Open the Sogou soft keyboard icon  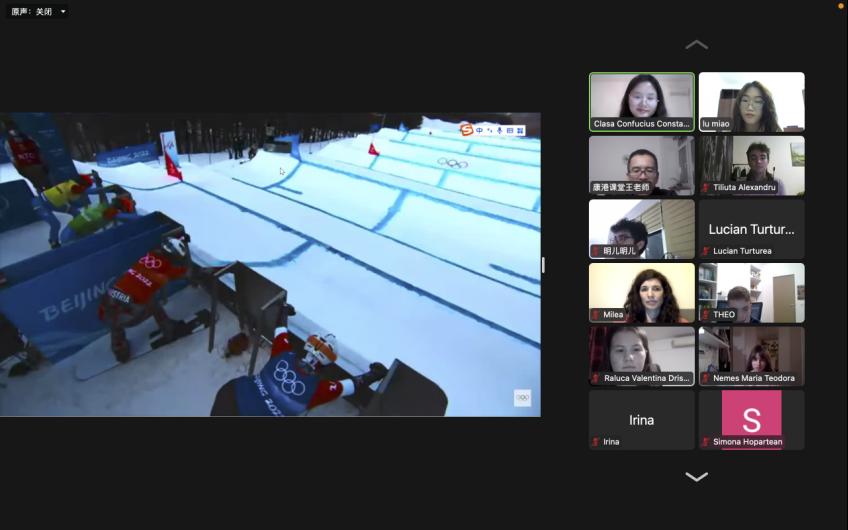[x=509, y=130]
